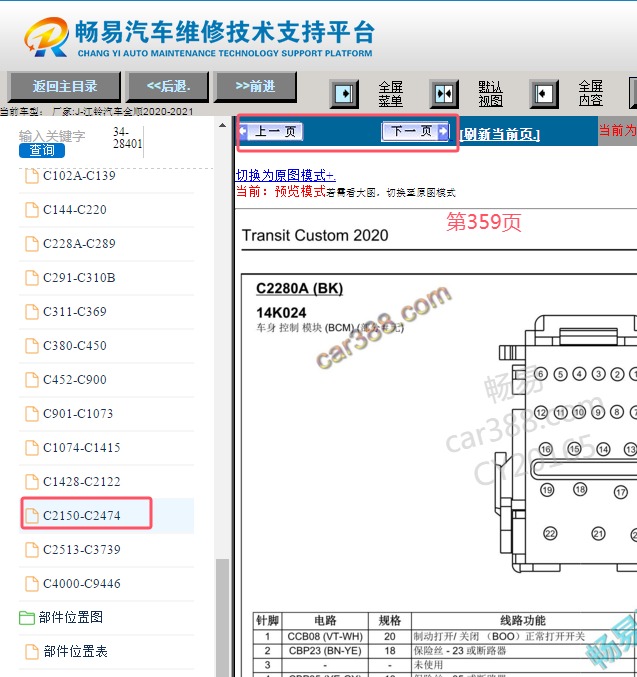
Task: Go to next page with 下一页
Action: click(x=415, y=131)
